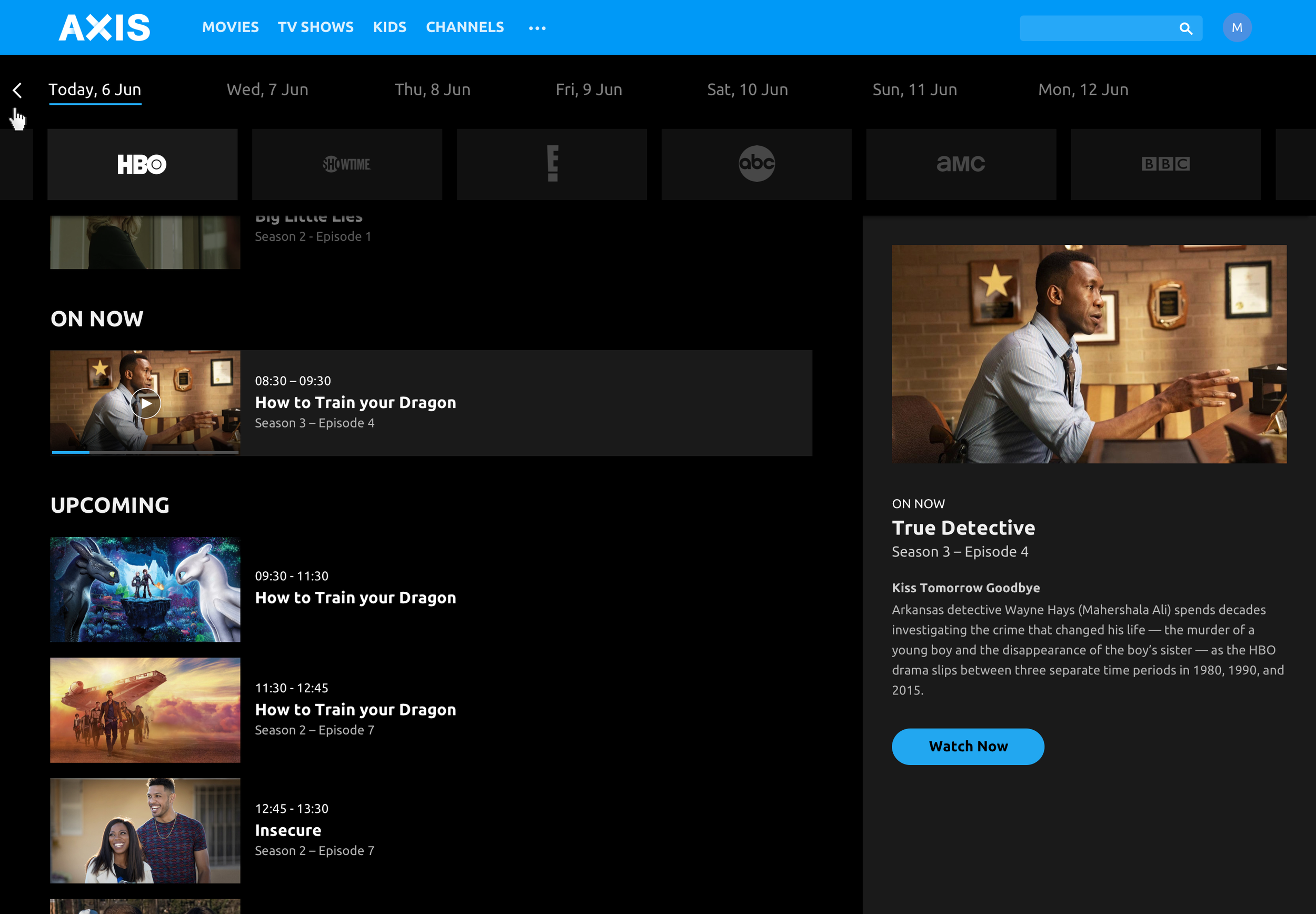The height and width of the screenshot is (914, 1316).
Task: Click the magnifying glass search icon
Action: [x=1185, y=28]
